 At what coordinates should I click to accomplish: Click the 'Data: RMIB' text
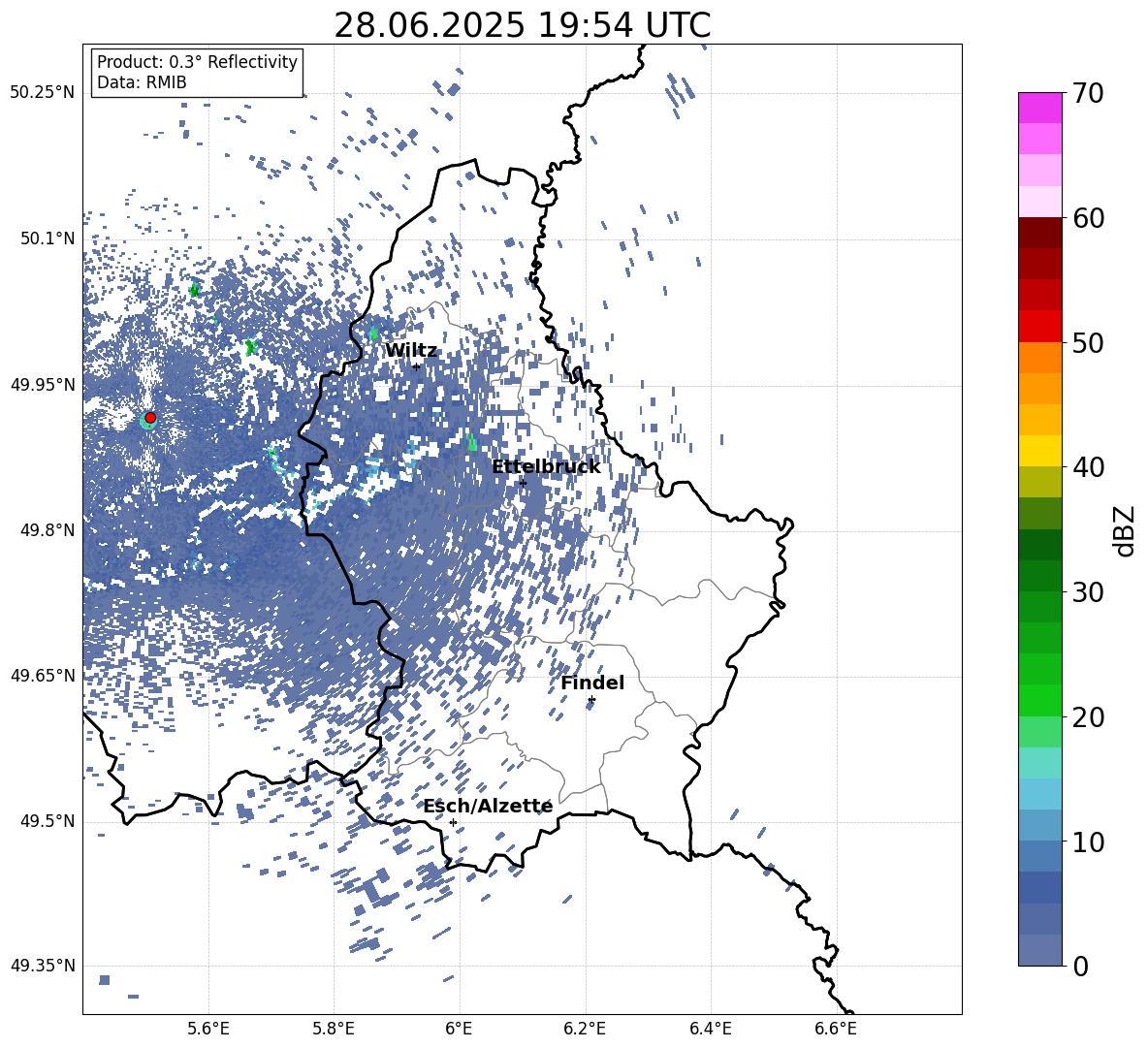142,82
